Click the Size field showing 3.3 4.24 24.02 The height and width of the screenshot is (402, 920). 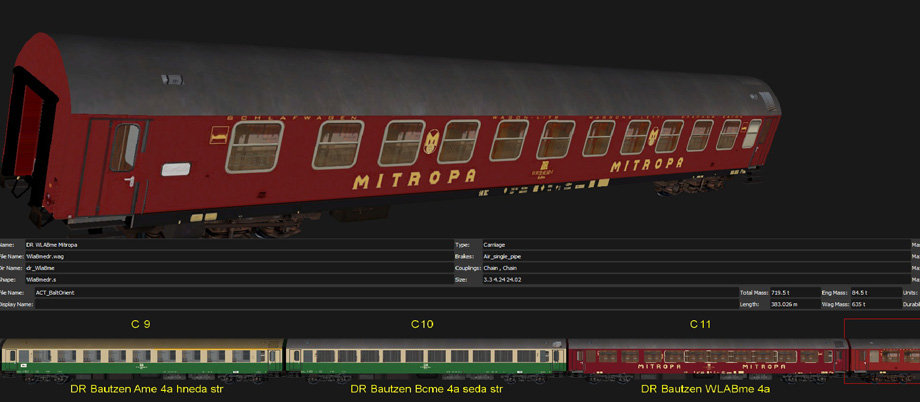(695, 280)
